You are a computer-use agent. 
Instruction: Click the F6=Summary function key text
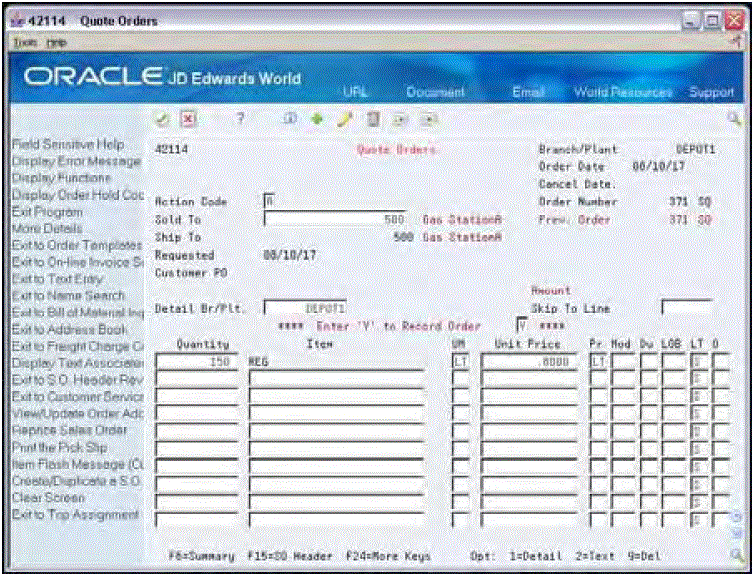tap(202, 556)
